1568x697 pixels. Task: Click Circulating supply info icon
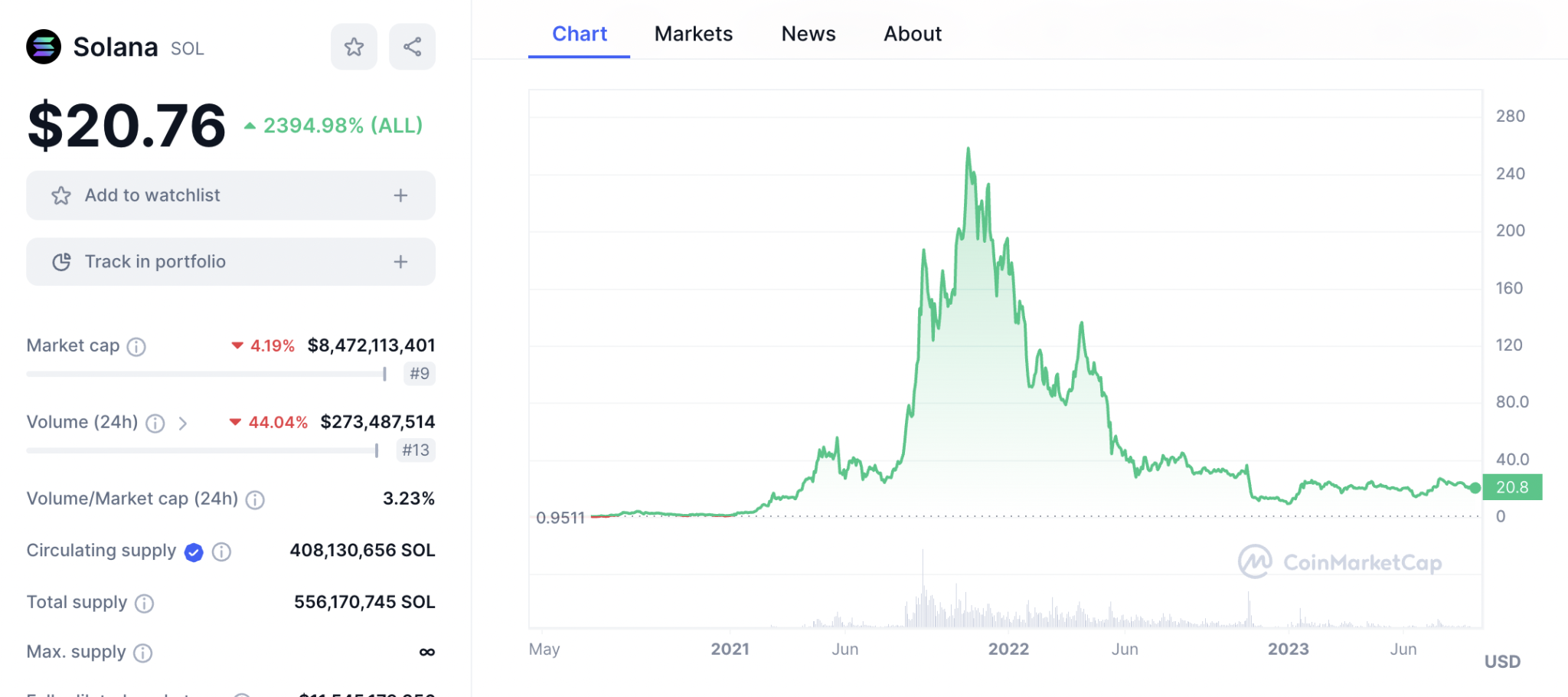(x=221, y=551)
